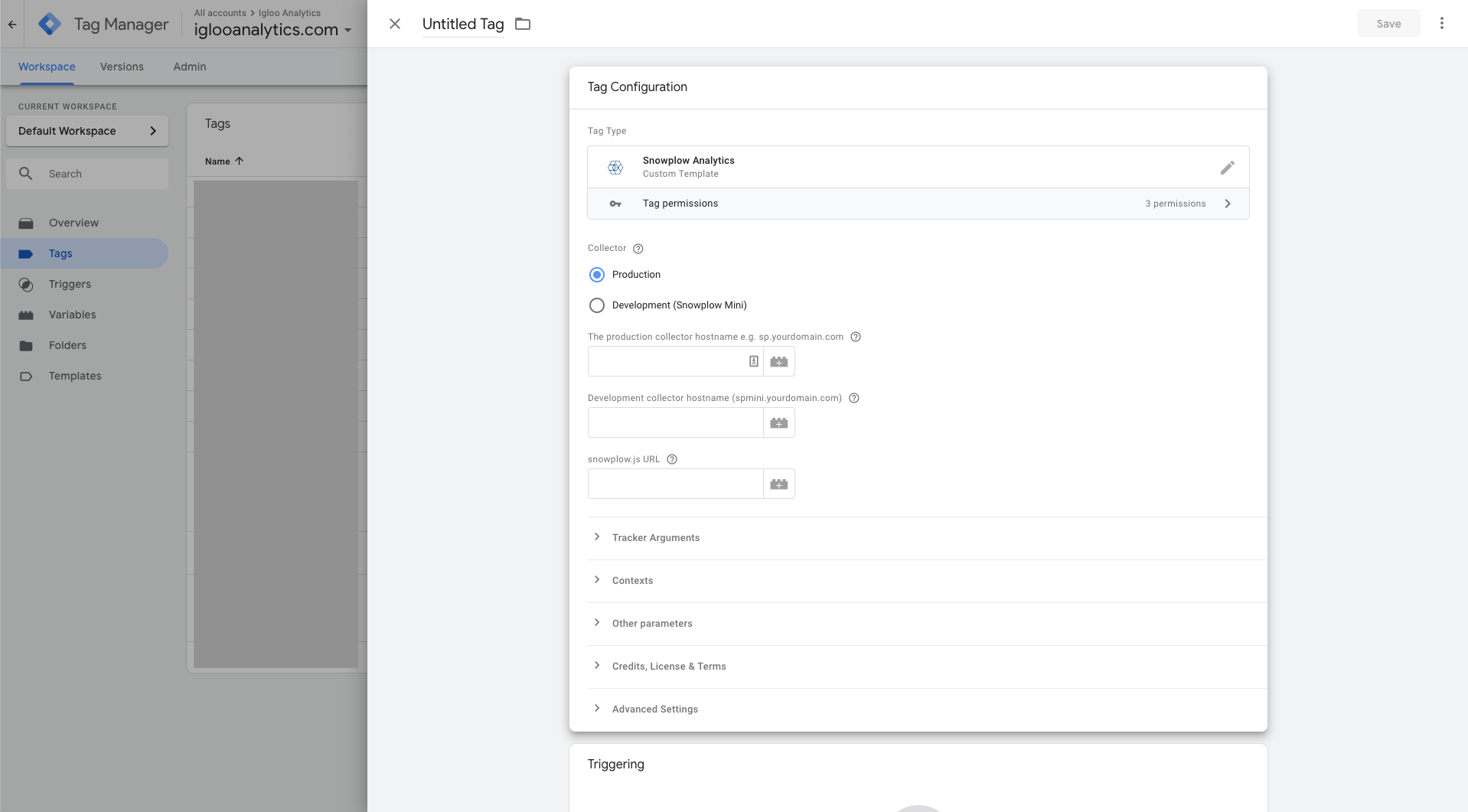This screenshot has height=812, width=1468.
Task: Edit tag type with the pencil icon
Action: 1228,167
